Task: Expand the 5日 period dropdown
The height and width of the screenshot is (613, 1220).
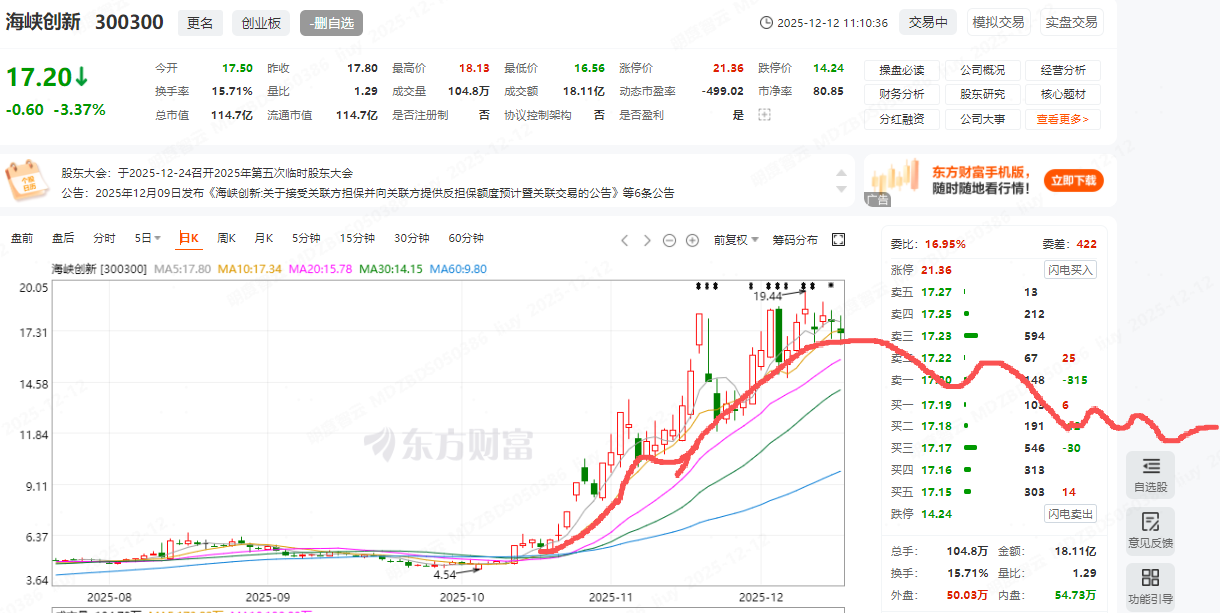Action: pos(148,238)
